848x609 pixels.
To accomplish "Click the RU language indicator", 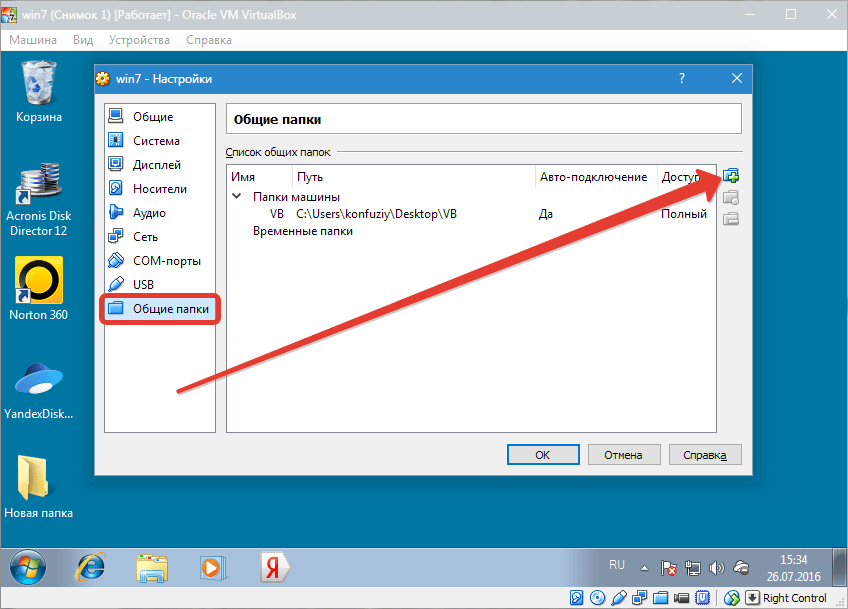I will (617, 565).
